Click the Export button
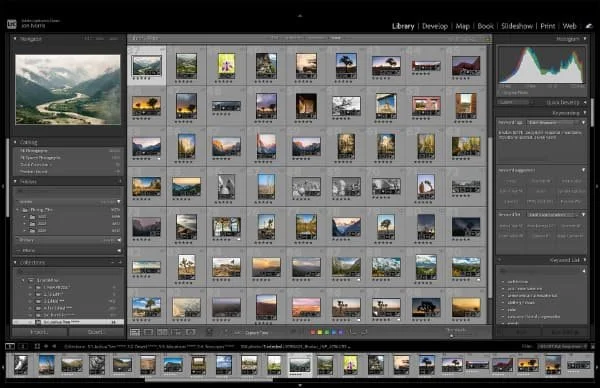This screenshot has width=600, height=388. (x=95, y=332)
